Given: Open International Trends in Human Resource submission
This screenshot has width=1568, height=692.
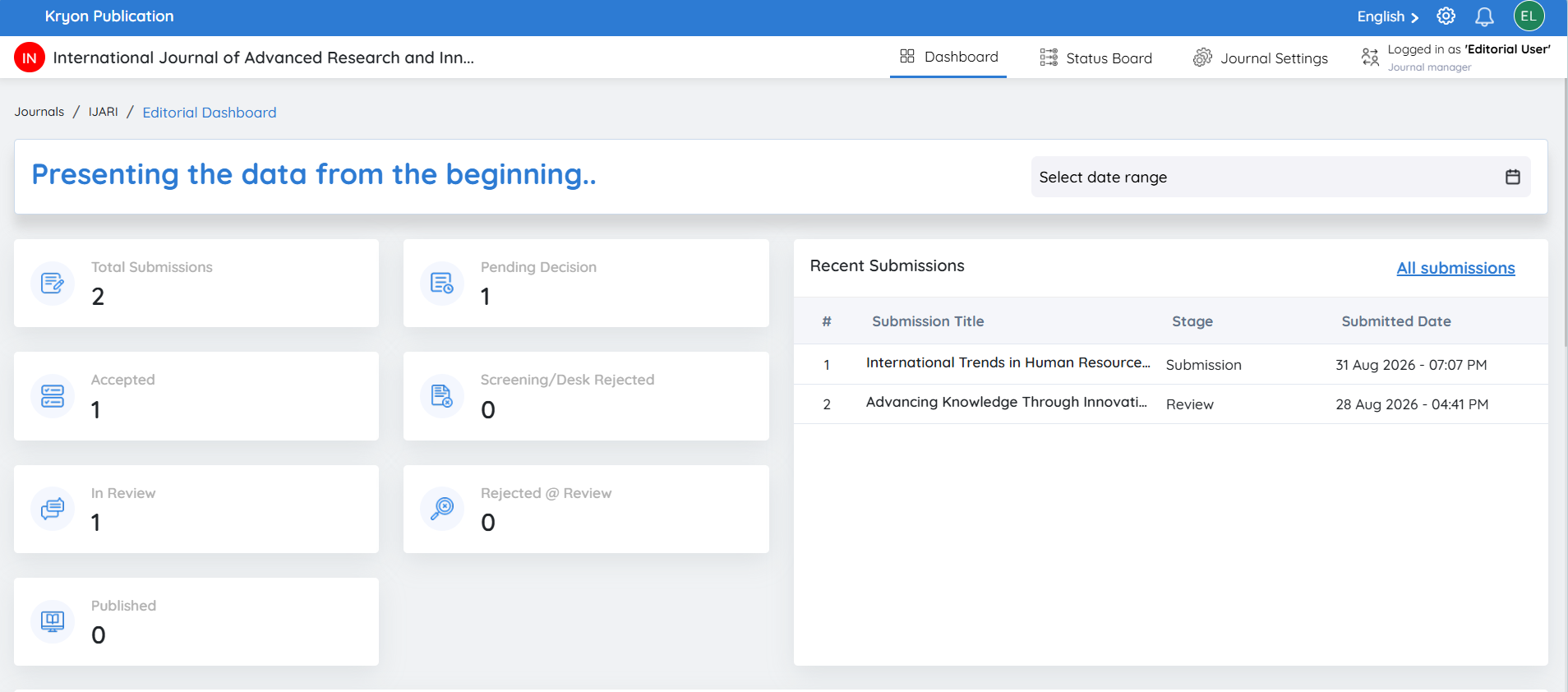Looking at the screenshot, I should [1008, 362].
